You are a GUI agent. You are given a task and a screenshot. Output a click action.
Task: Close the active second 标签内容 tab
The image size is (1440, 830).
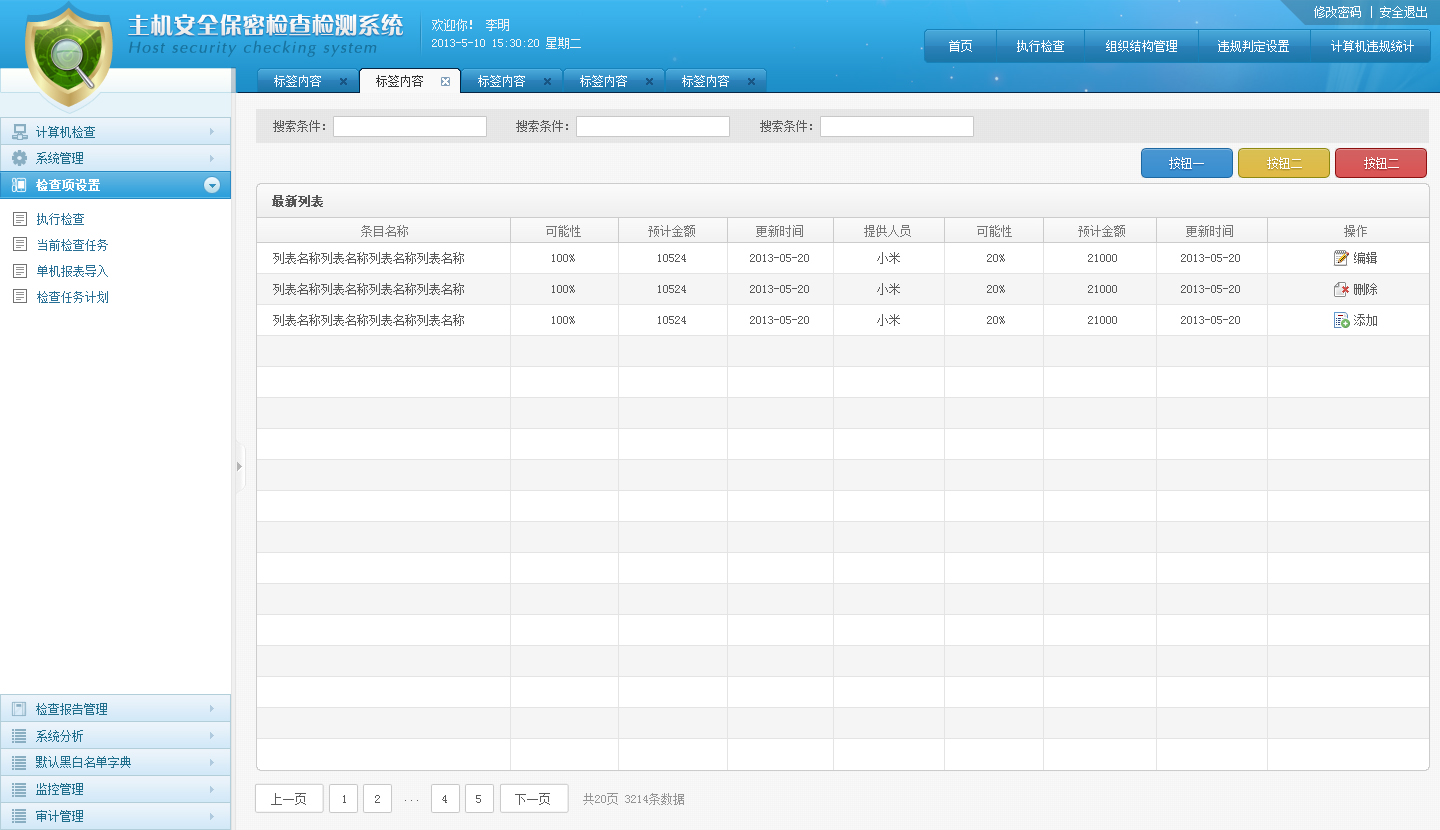(445, 82)
